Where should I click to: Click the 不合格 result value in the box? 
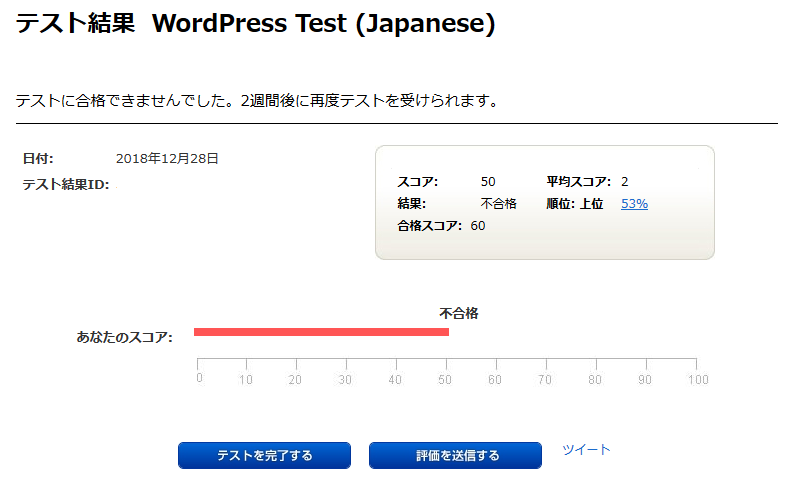tap(498, 203)
